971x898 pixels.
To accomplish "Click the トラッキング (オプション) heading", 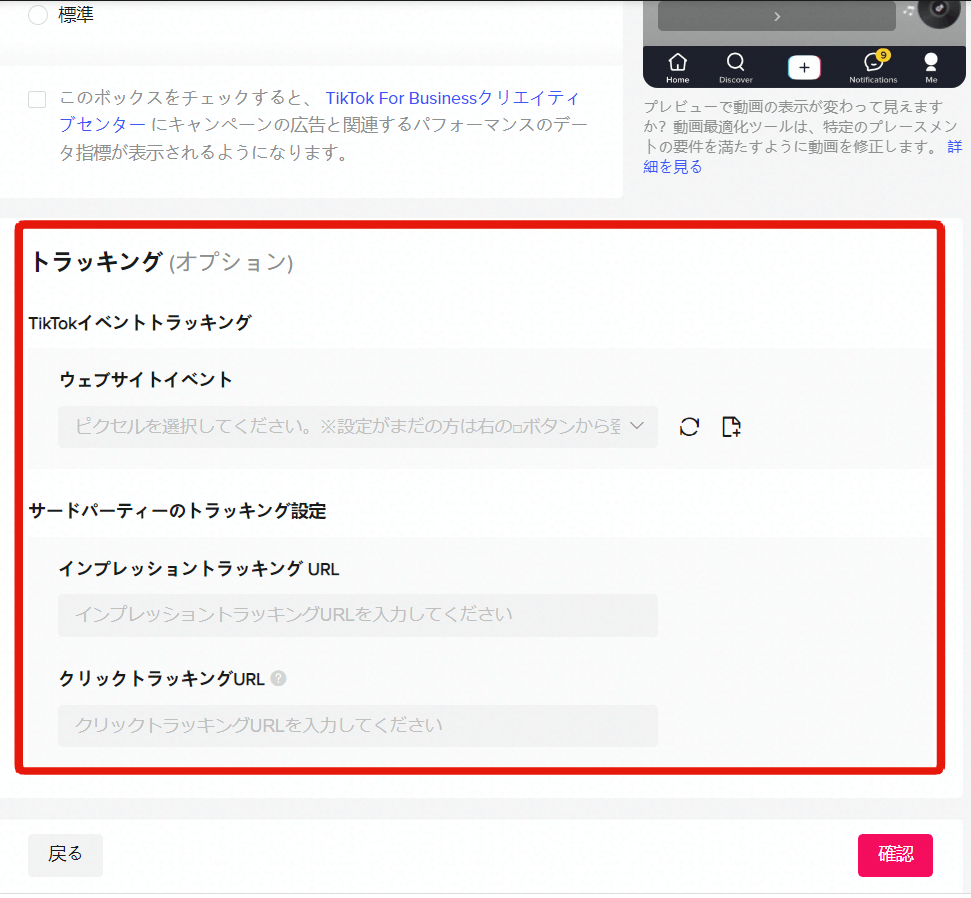I will click(161, 262).
